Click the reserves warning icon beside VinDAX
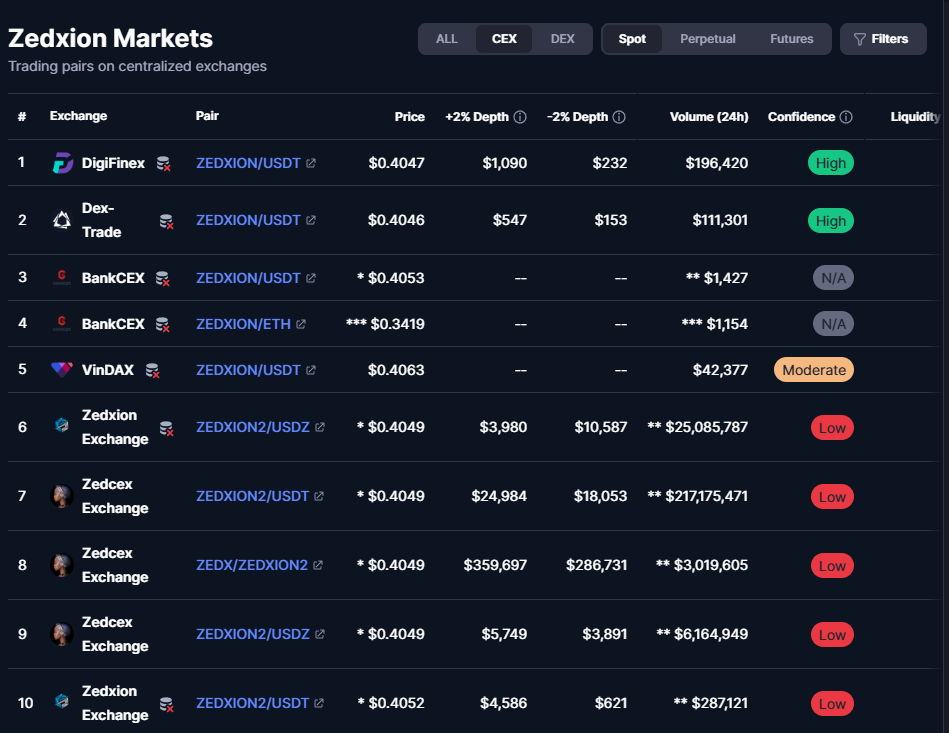The height and width of the screenshot is (733, 949). point(153,370)
